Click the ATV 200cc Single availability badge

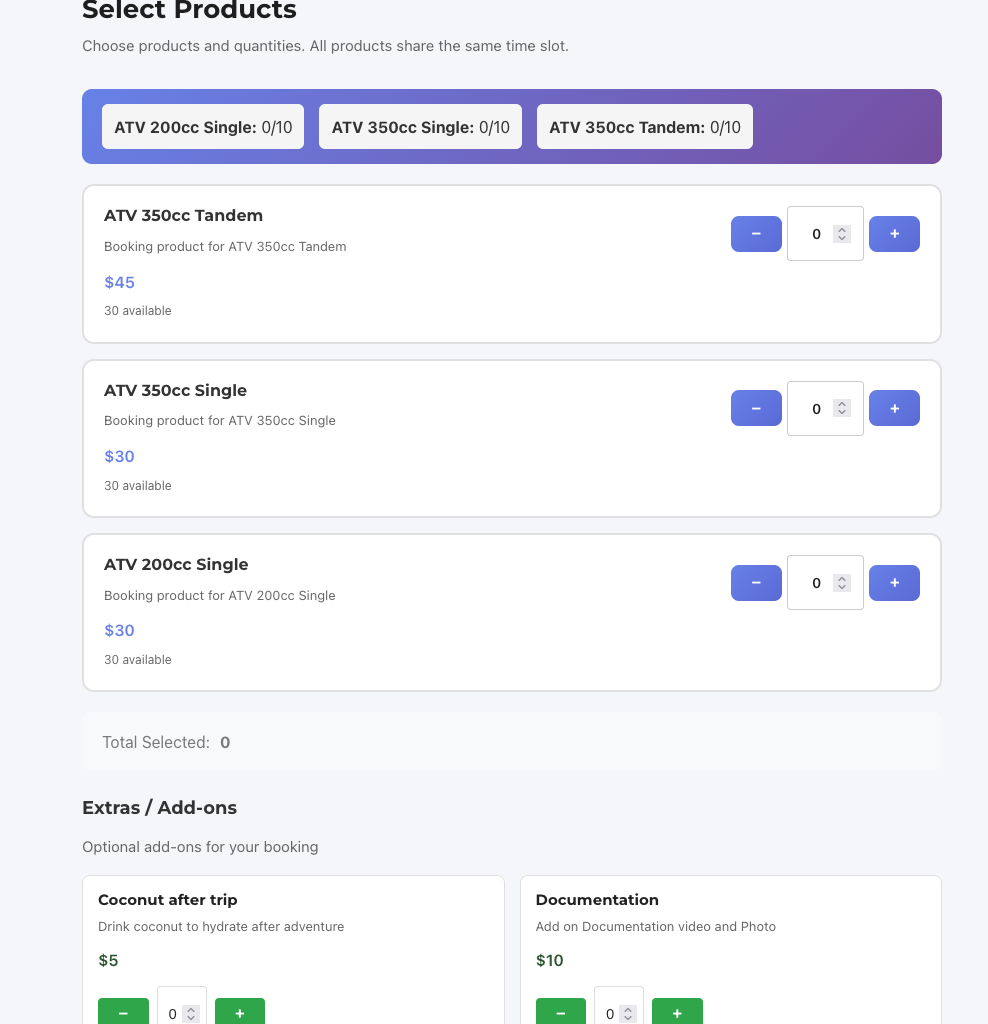point(203,127)
